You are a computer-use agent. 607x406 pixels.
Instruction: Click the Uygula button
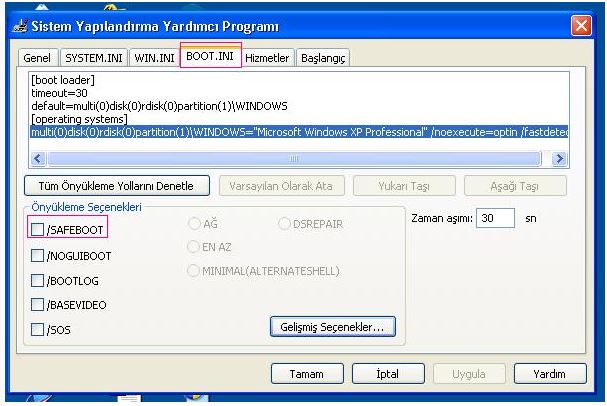point(469,374)
